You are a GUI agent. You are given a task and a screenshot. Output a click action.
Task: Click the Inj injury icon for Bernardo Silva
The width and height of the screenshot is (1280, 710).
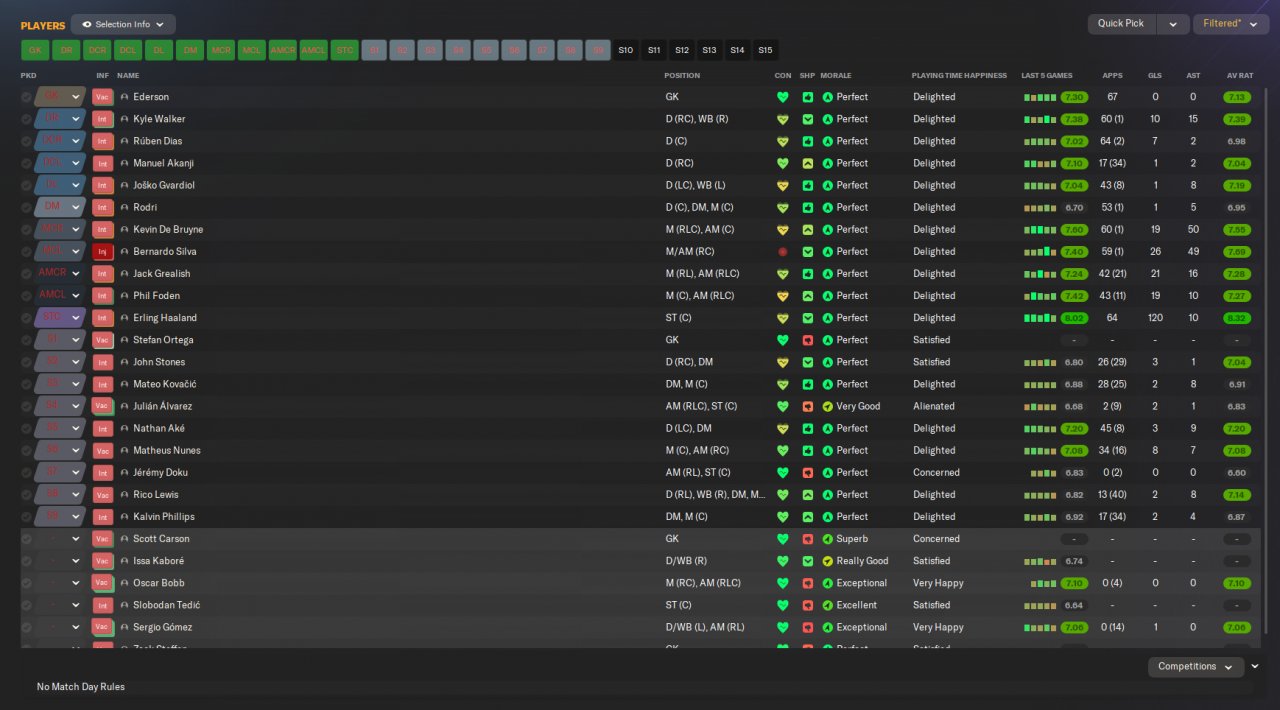[102, 252]
